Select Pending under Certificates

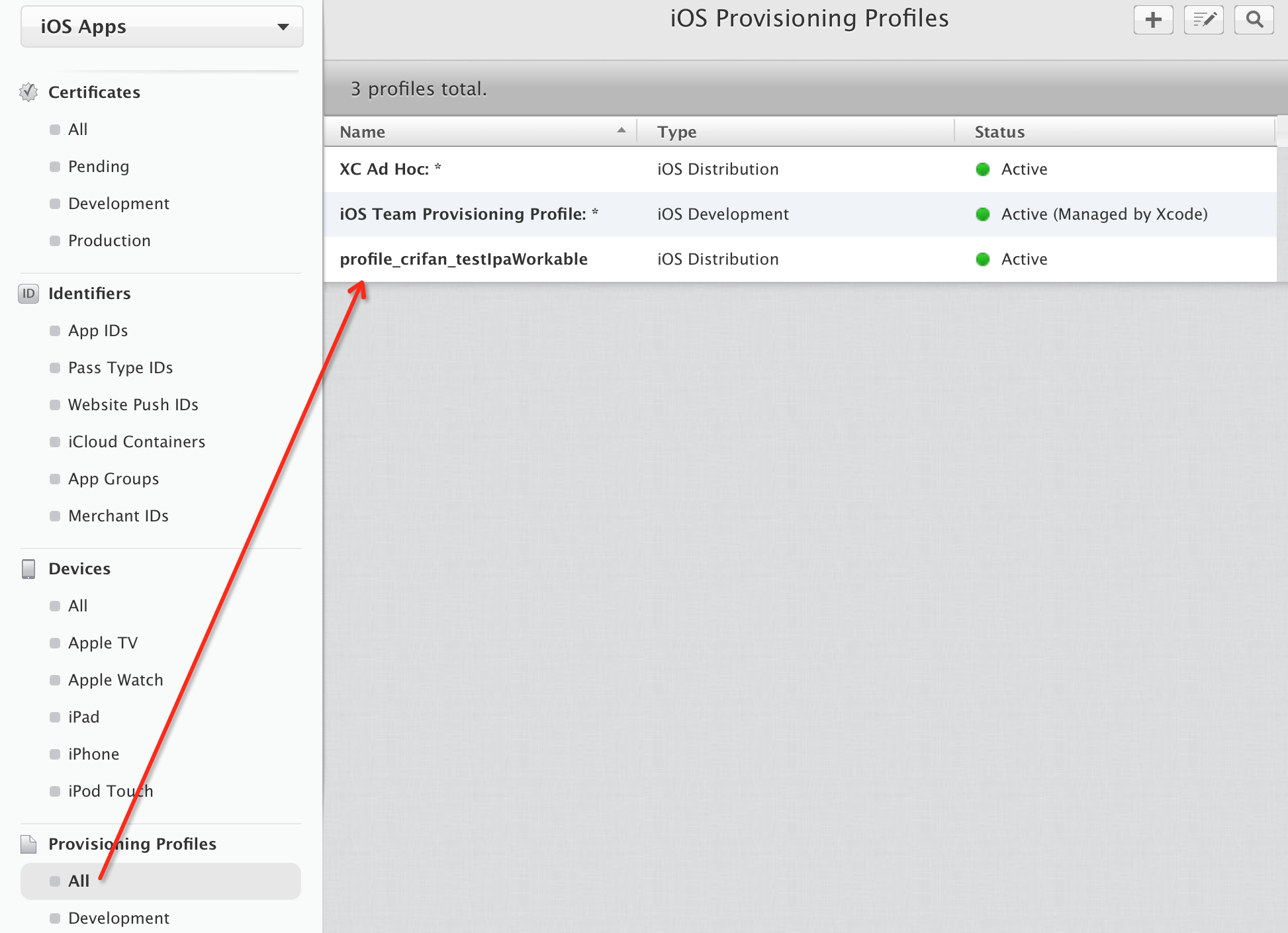(98, 167)
